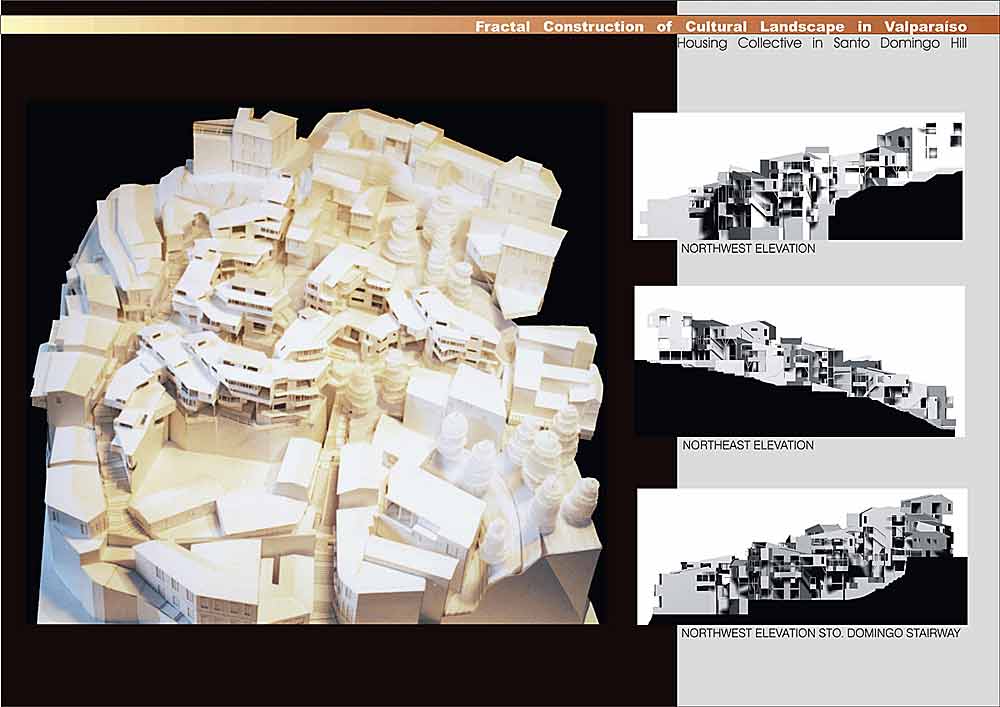Click the 'NORTHWEST ELEVATION STO. DOMINGO STAIRWAY' caption
This screenshot has width=1000, height=707.
click(820, 633)
